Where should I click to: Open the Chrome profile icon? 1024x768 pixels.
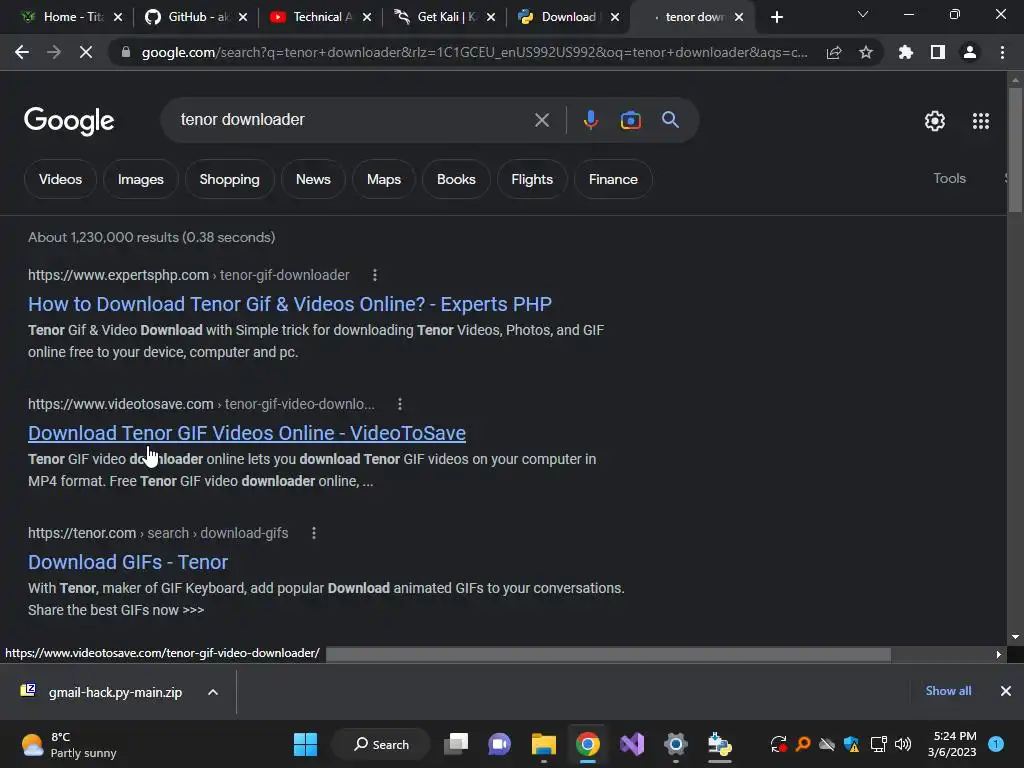[x=970, y=52]
